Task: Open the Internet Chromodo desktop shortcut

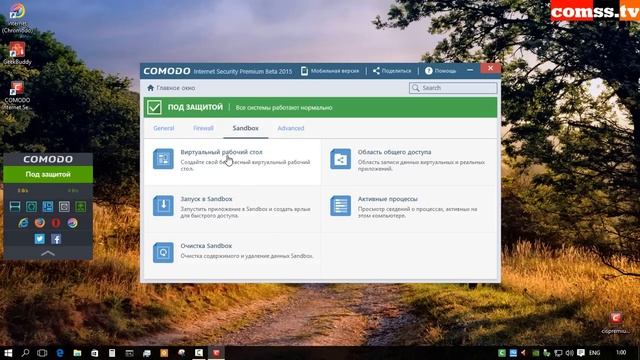Action: pyautogui.click(x=17, y=18)
